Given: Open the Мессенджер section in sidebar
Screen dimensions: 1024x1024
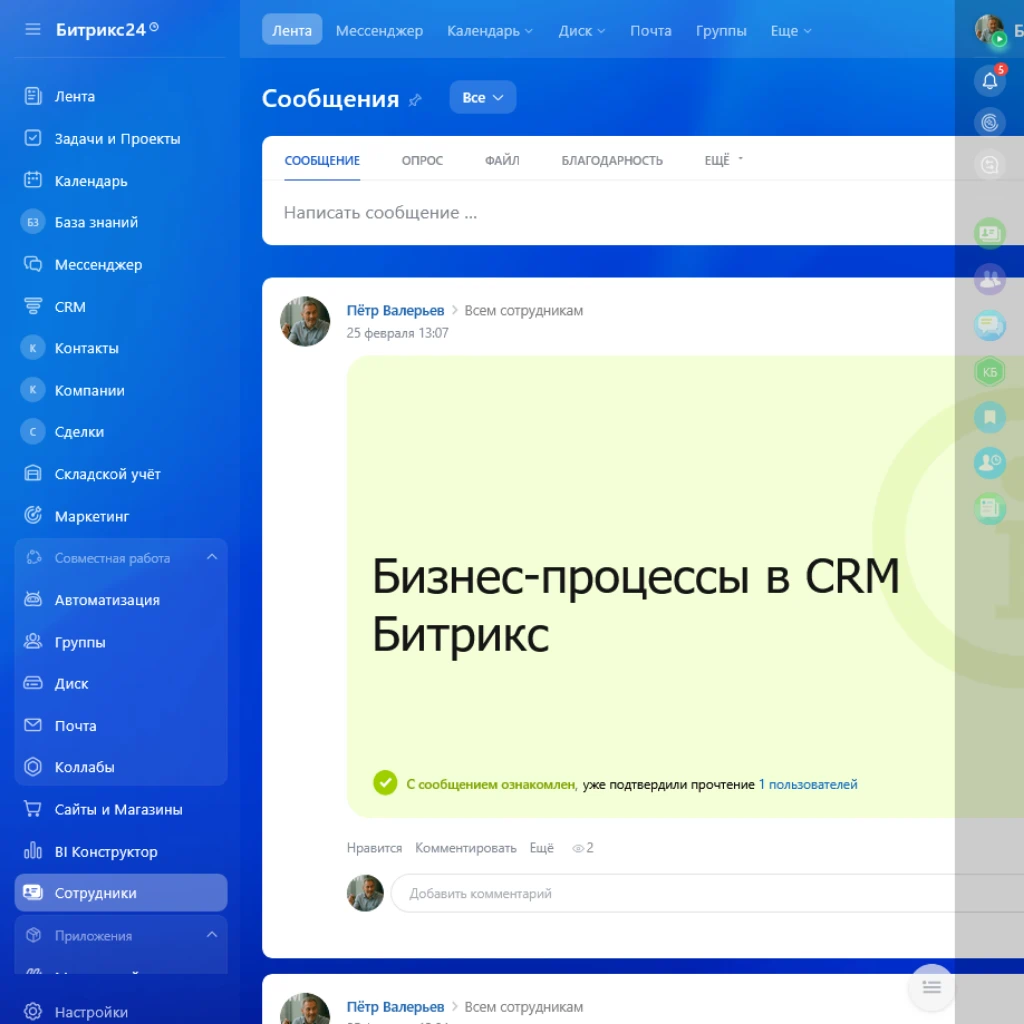Looking at the screenshot, I should (x=96, y=264).
